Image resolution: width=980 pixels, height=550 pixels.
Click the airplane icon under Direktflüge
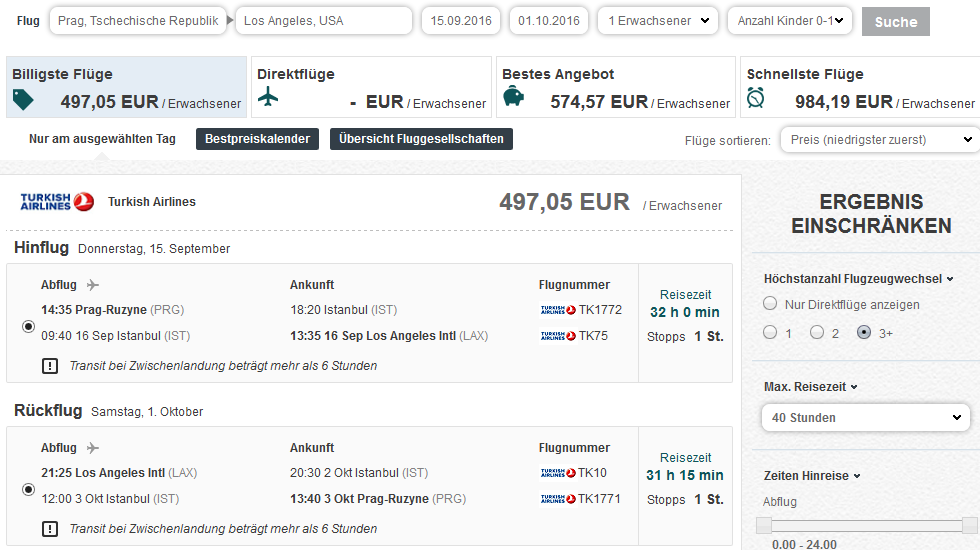click(x=268, y=97)
